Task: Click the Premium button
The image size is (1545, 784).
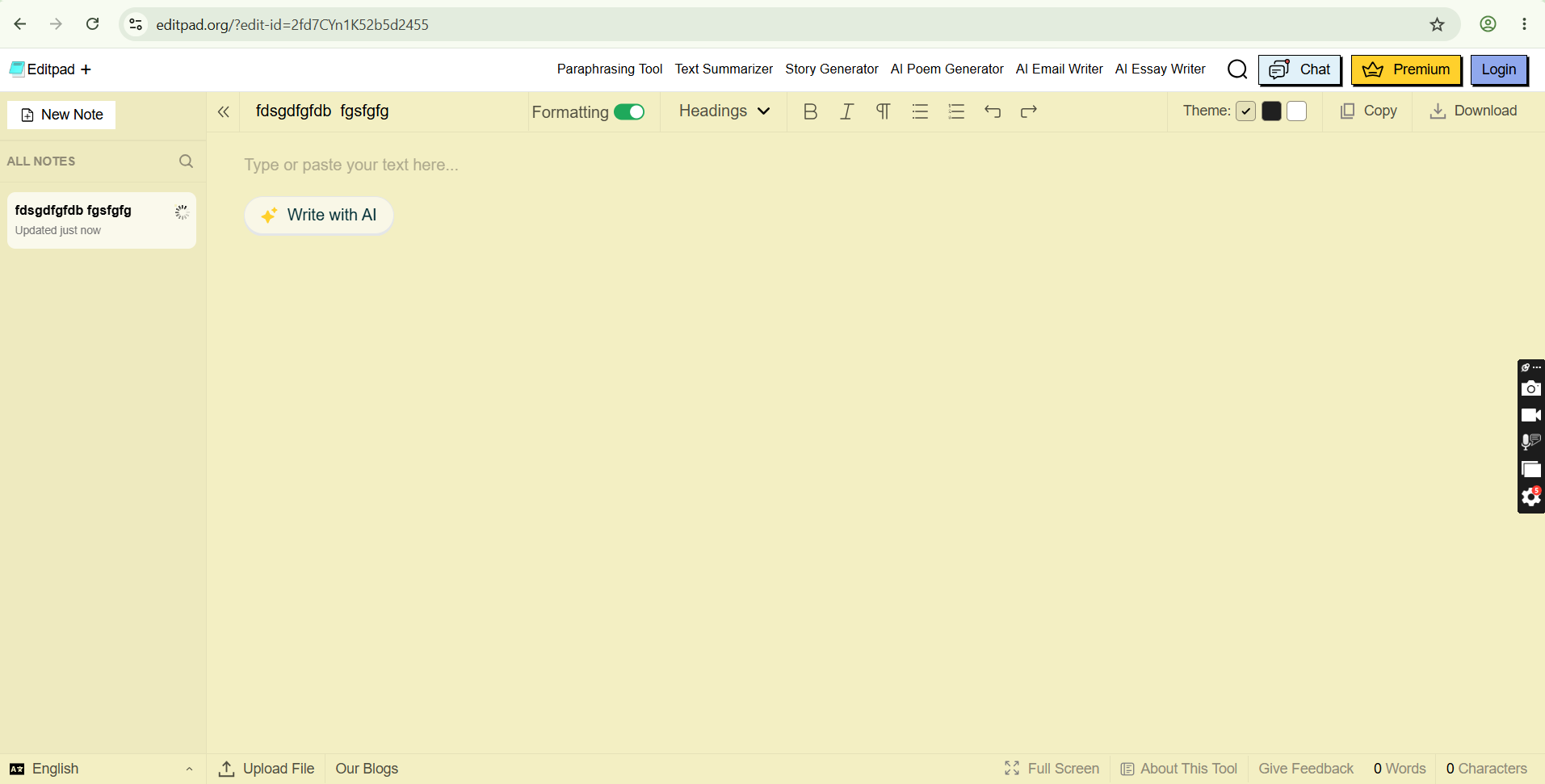Action: click(x=1406, y=70)
